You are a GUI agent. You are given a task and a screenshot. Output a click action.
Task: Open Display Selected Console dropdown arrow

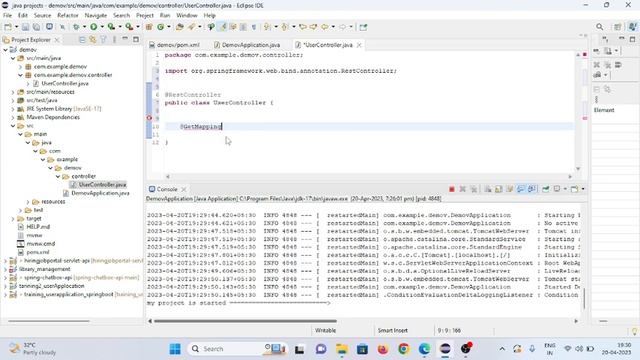pos(565,189)
